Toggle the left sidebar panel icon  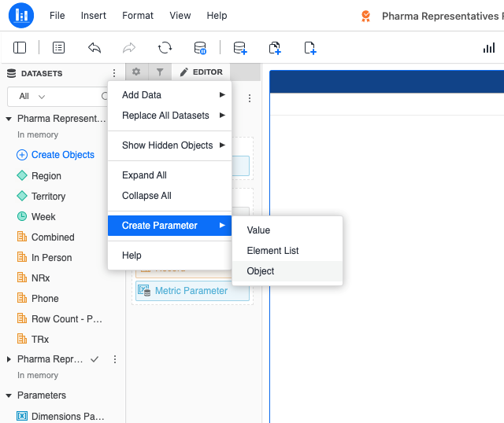[x=19, y=48]
